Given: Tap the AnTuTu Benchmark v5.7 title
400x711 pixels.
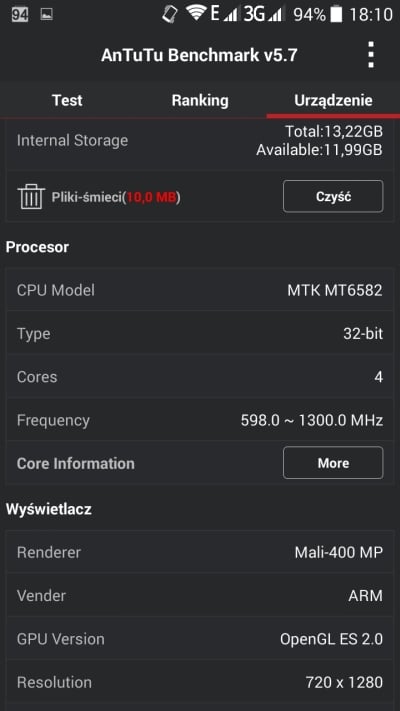Looking at the screenshot, I should [199, 55].
